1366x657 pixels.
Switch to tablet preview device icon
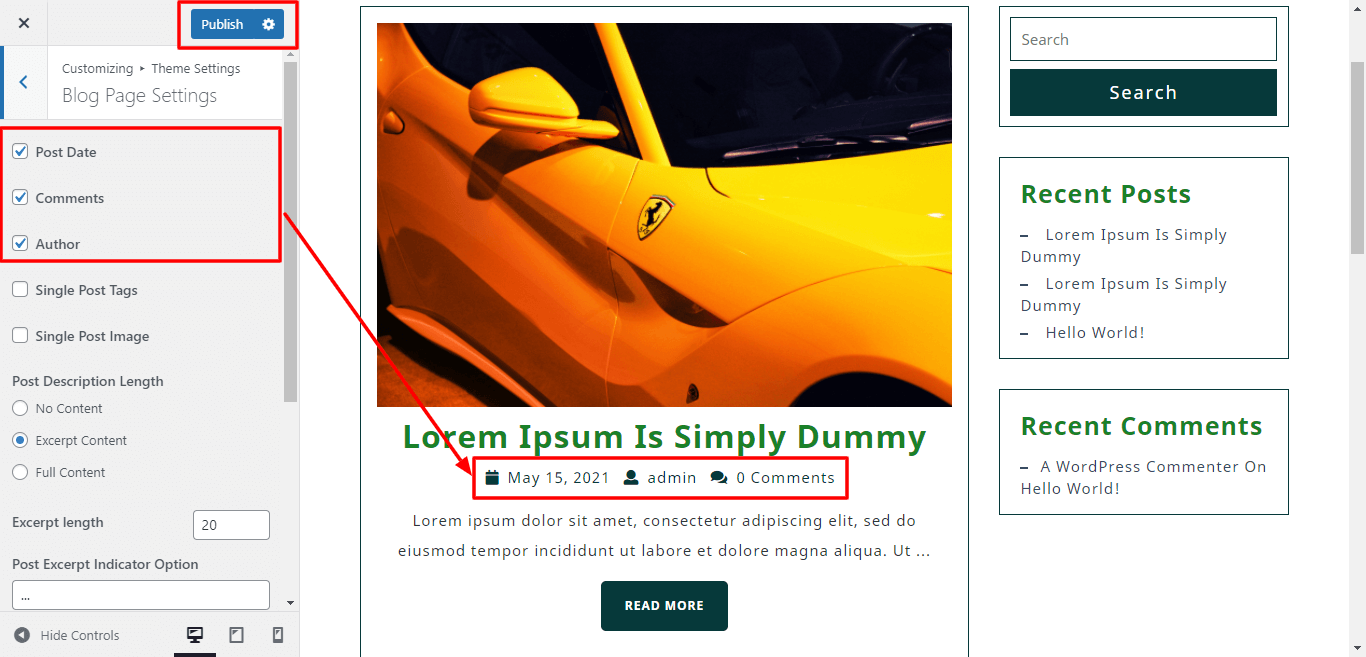(x=237, y=635)
